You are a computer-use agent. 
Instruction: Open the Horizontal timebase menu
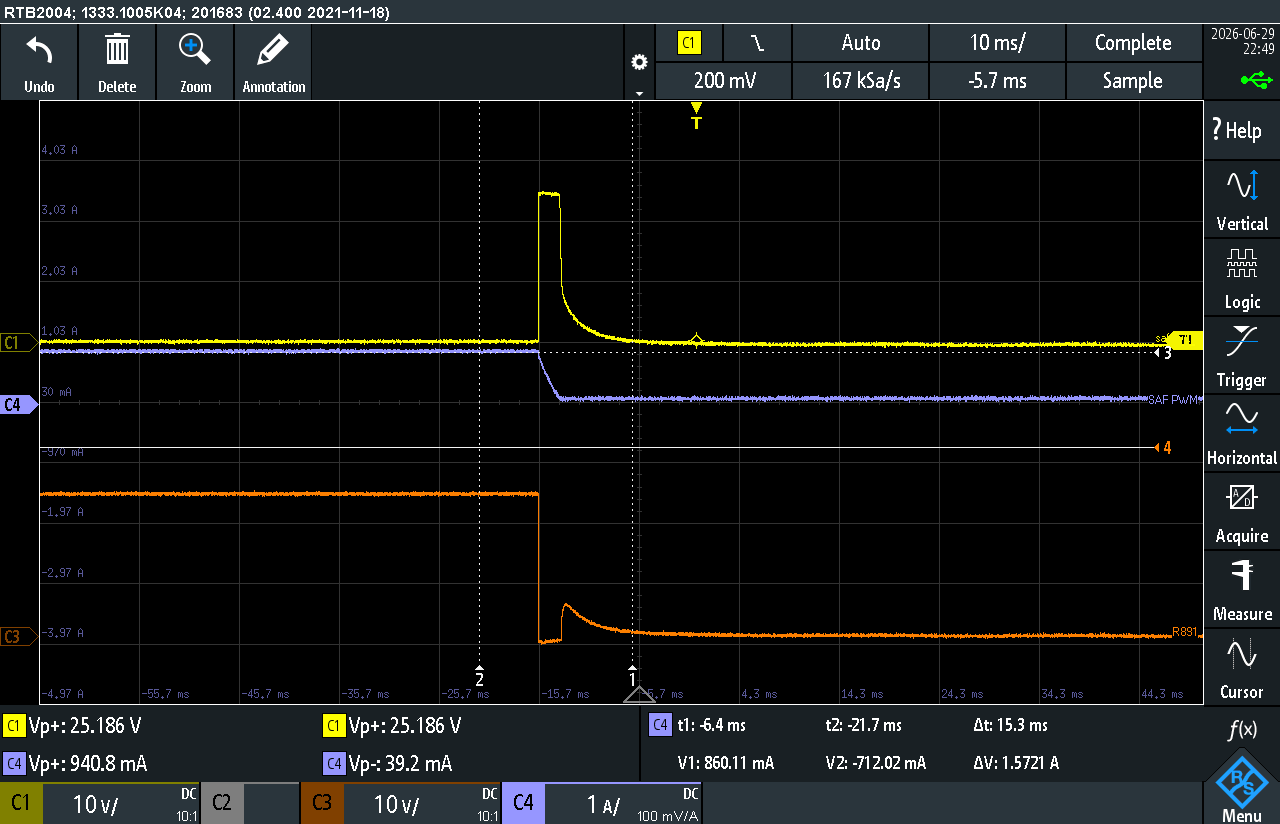(x=1242, y=435)
